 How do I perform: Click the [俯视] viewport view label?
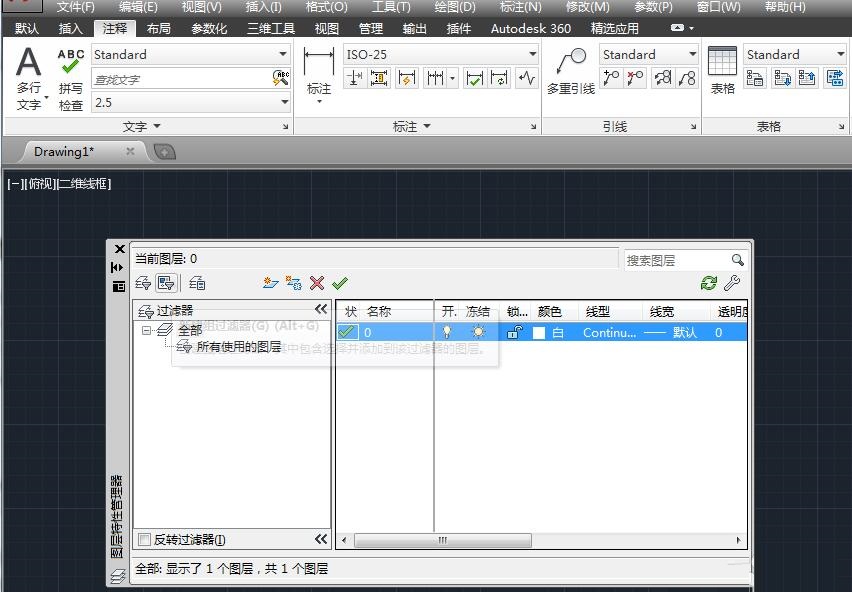(40, 184)
